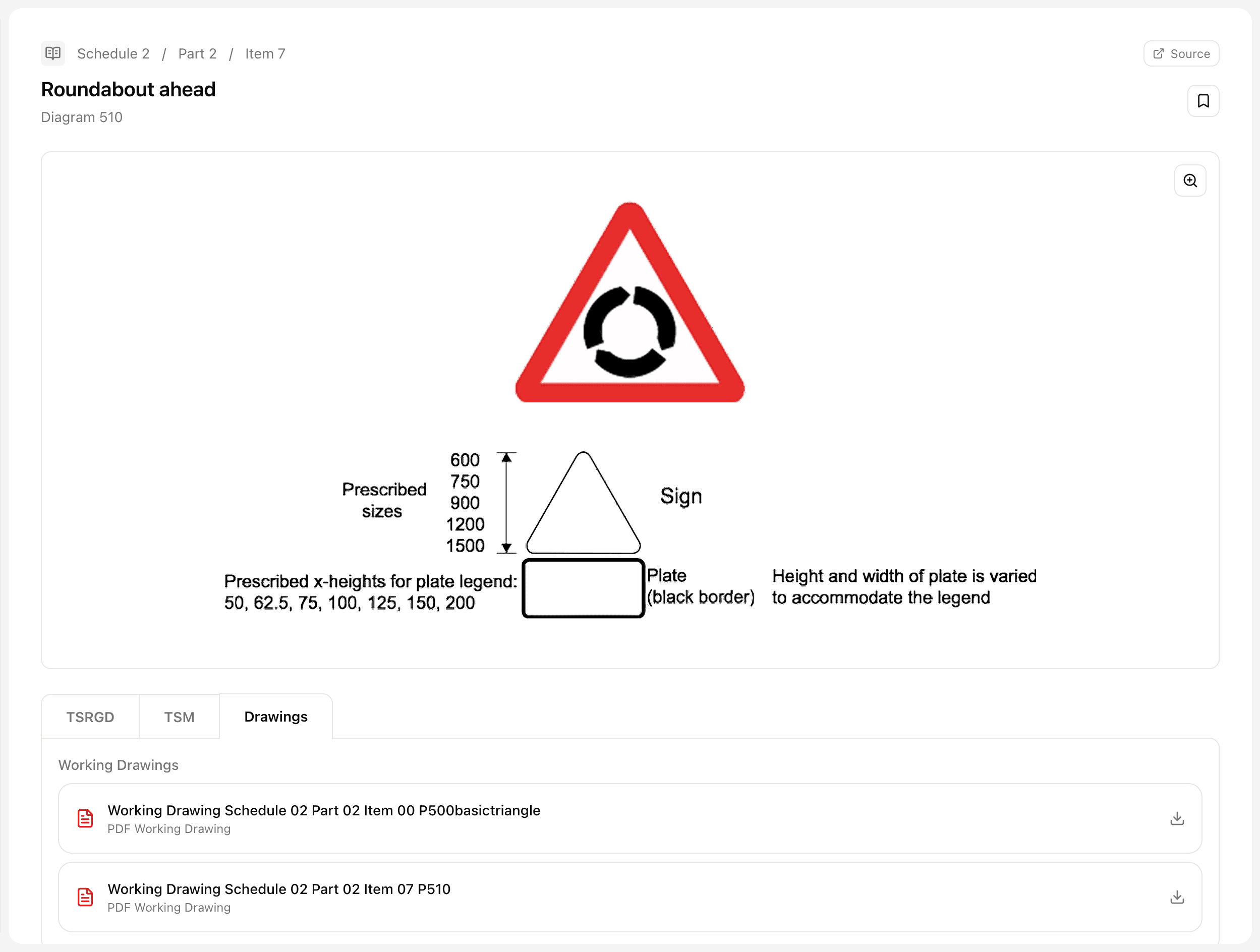
Task: Click the magnifier zoom icon on the diagram
Action: (x=1190, y=181)
